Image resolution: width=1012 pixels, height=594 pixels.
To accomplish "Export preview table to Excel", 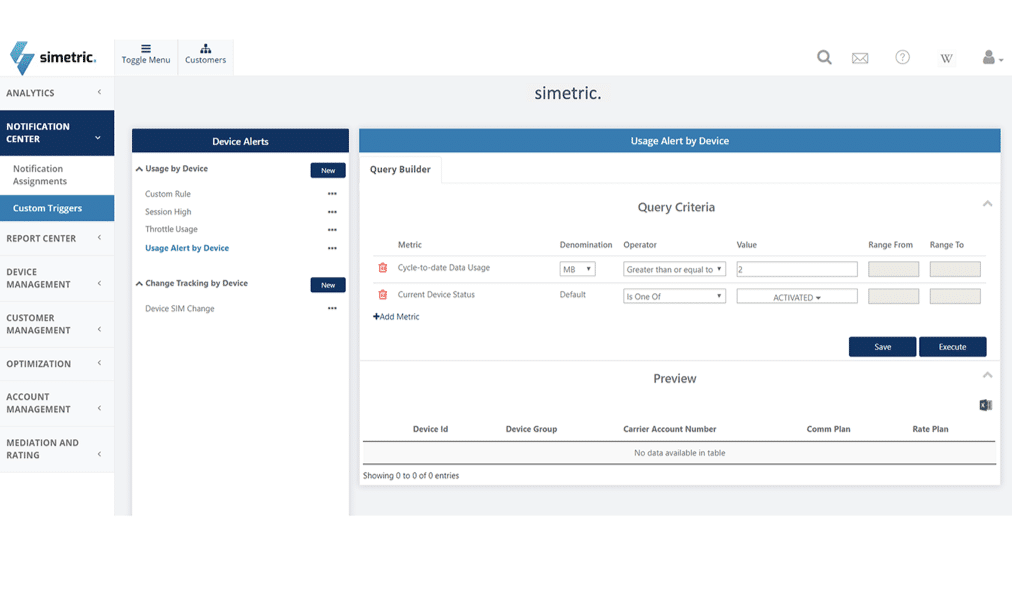I will click(985, 405).
